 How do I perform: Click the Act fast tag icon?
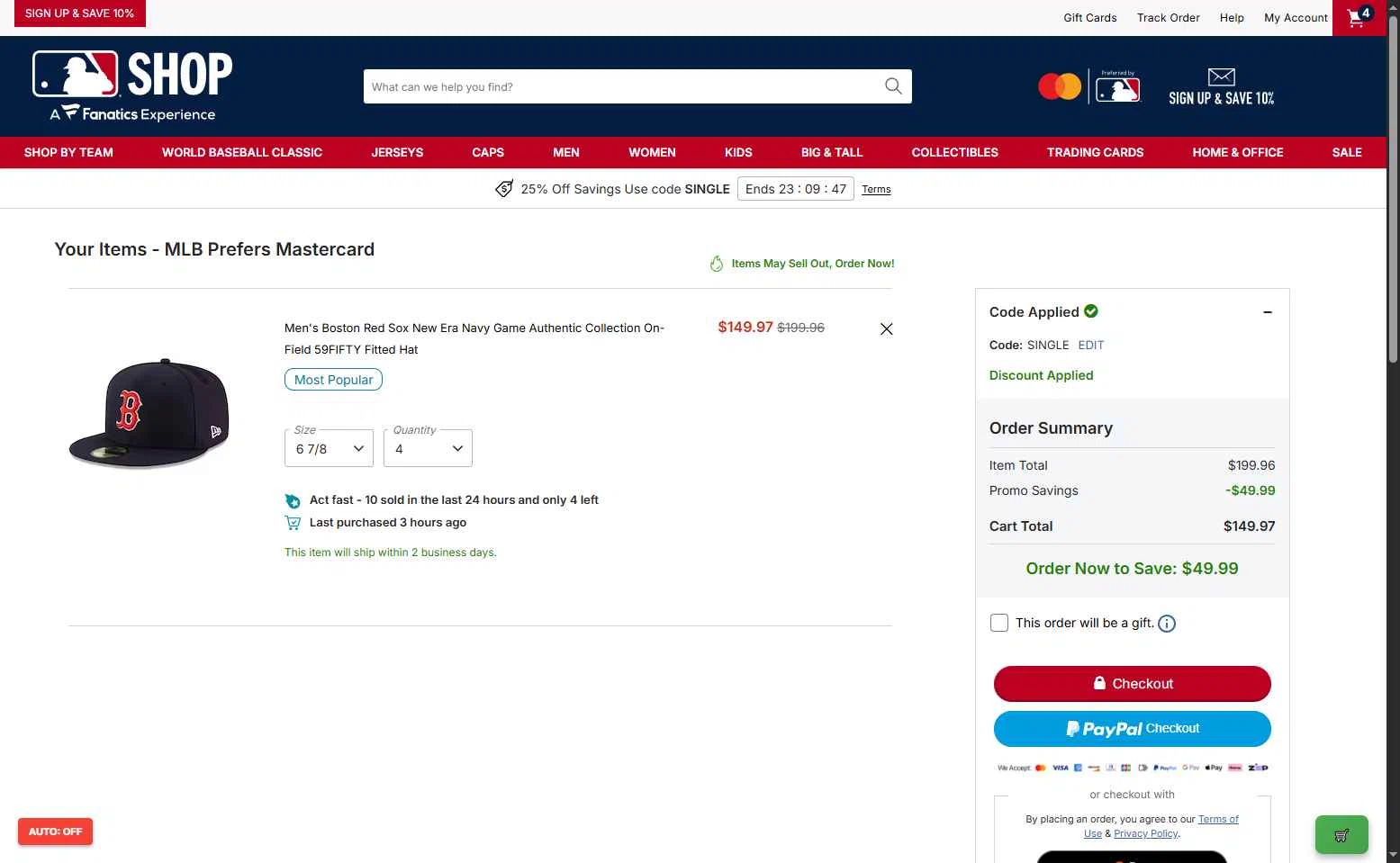(x=293, y=500)
